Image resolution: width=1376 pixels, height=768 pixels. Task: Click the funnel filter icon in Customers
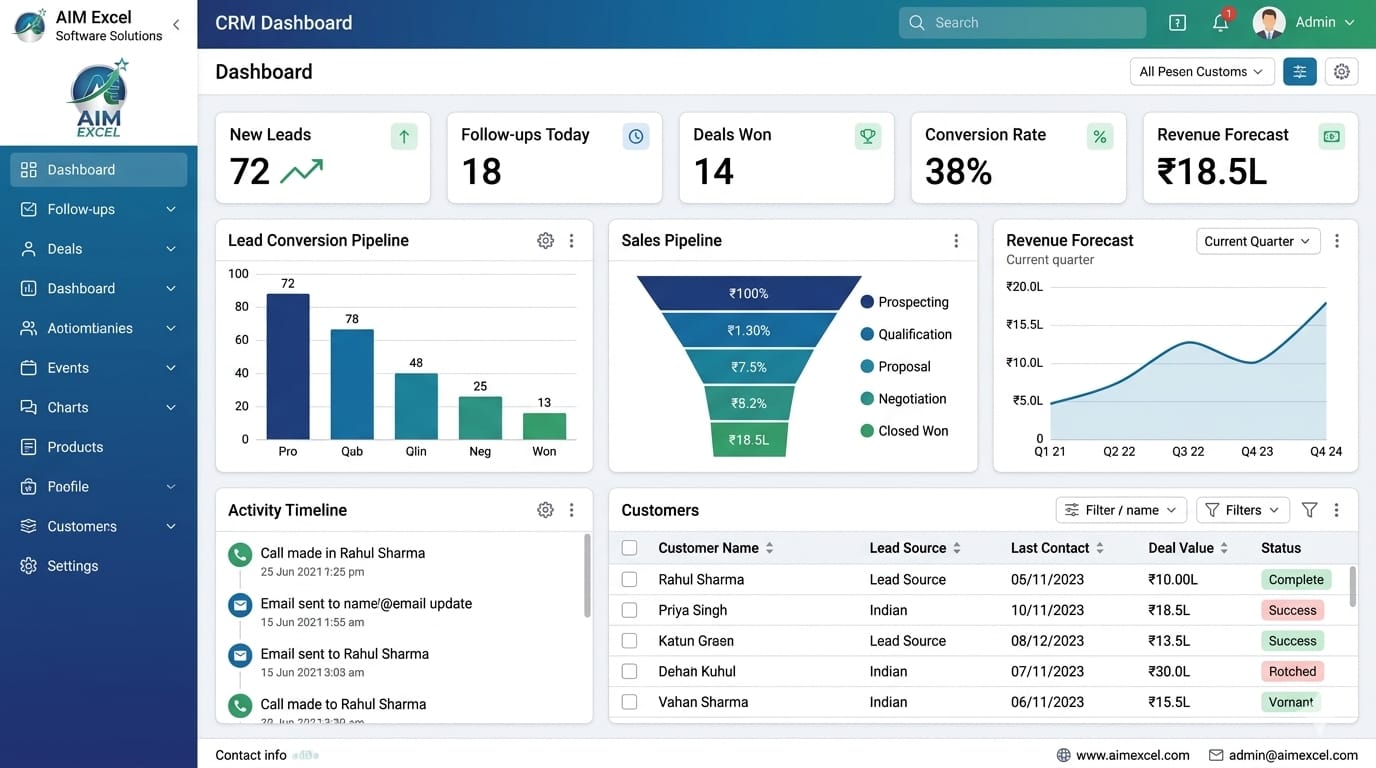point(1310,510)
